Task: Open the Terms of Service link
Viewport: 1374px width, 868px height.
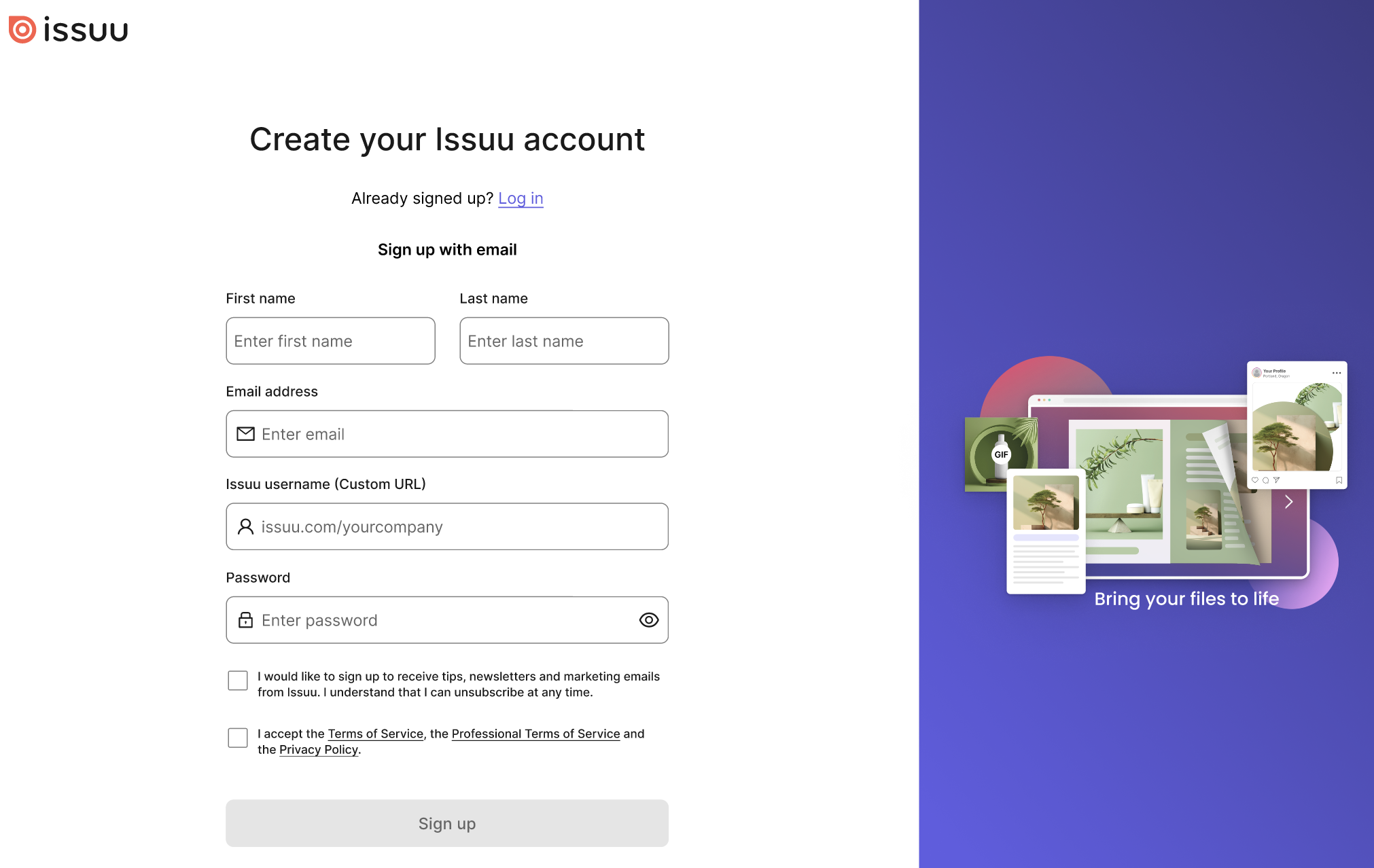Action: click(x=376, y=734)
